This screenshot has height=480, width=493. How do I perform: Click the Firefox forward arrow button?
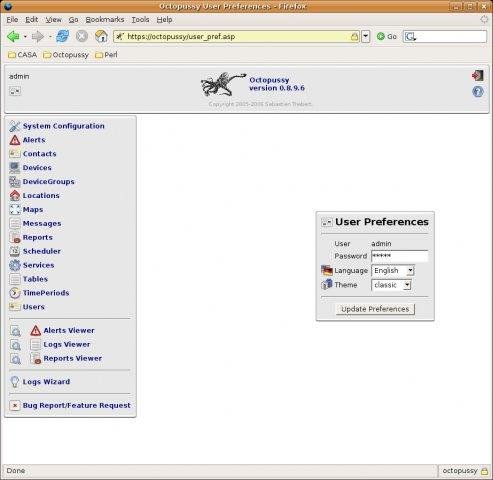click(38, 36)
